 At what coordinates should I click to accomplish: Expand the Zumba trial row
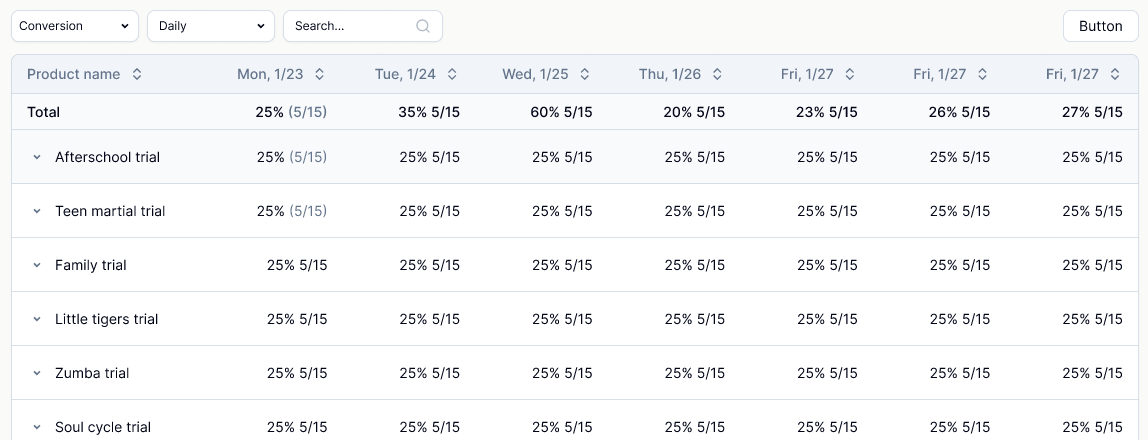tap(37, 373)
